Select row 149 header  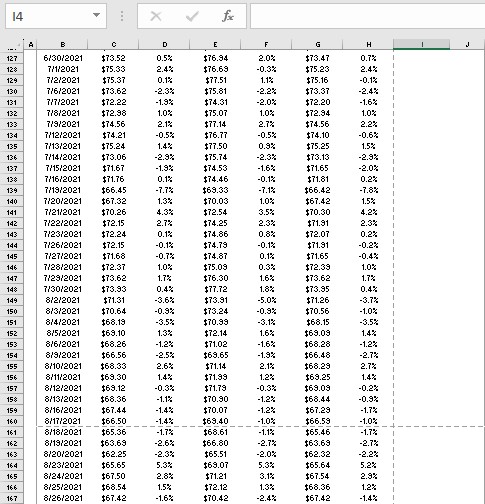tap(12, 300)
